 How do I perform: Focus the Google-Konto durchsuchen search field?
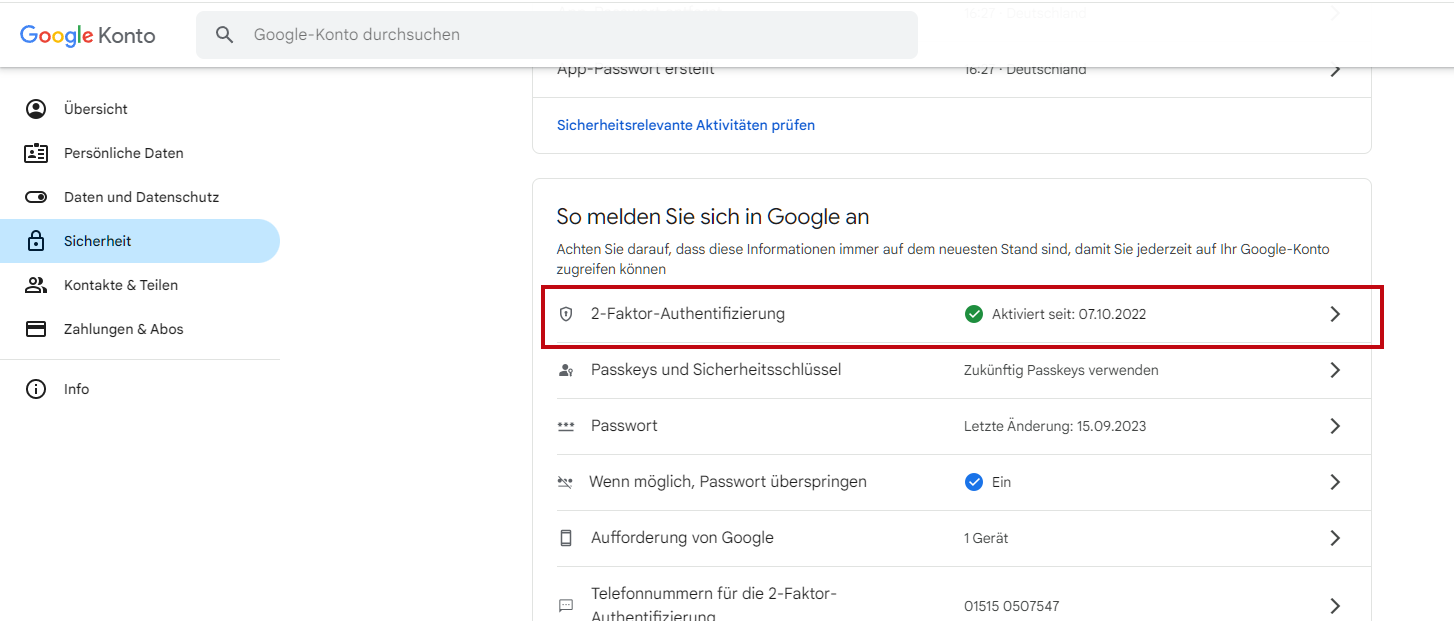pyautogui.click(x=557, y=35)
